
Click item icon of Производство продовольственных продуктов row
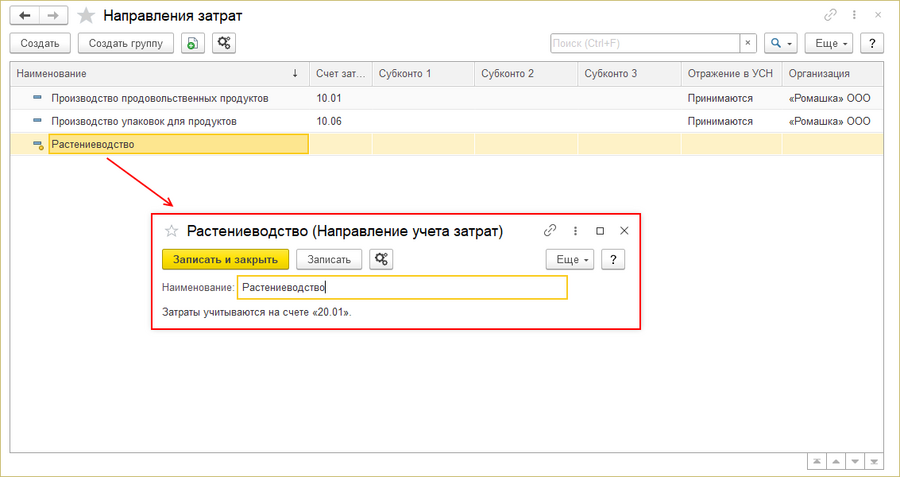tap(37, 98)
